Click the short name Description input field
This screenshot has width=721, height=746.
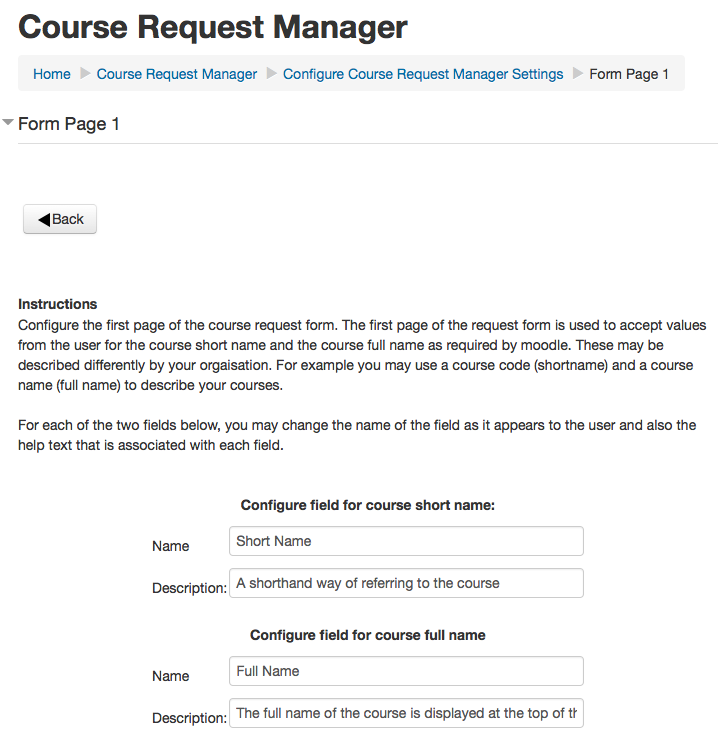(x=406, y=583)
